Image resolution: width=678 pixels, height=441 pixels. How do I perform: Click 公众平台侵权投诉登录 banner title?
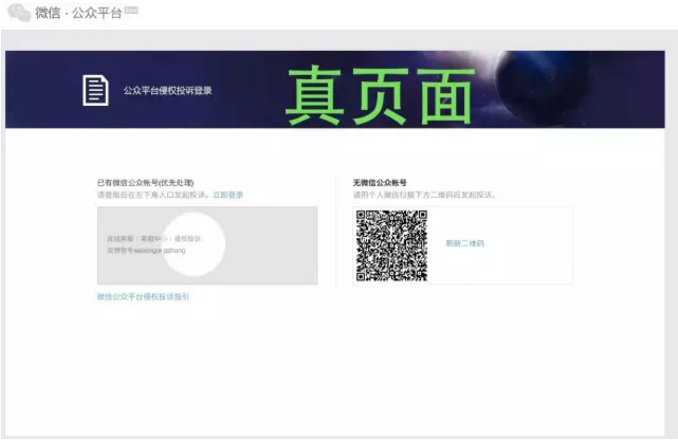(x=167, y=91)
